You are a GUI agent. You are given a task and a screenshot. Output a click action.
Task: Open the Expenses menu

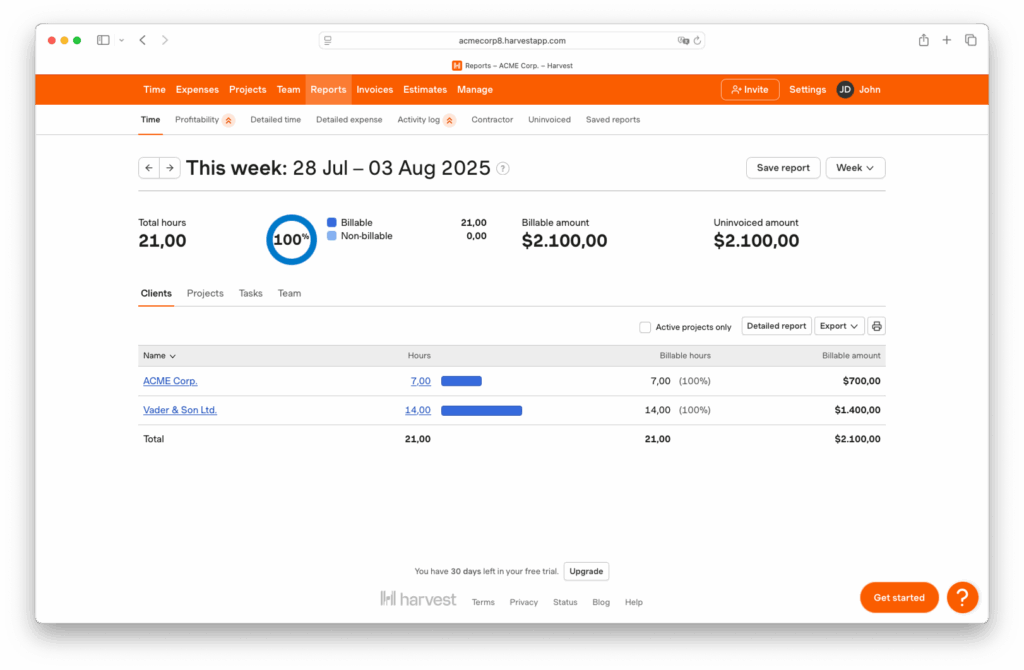[x=197, y=89]
